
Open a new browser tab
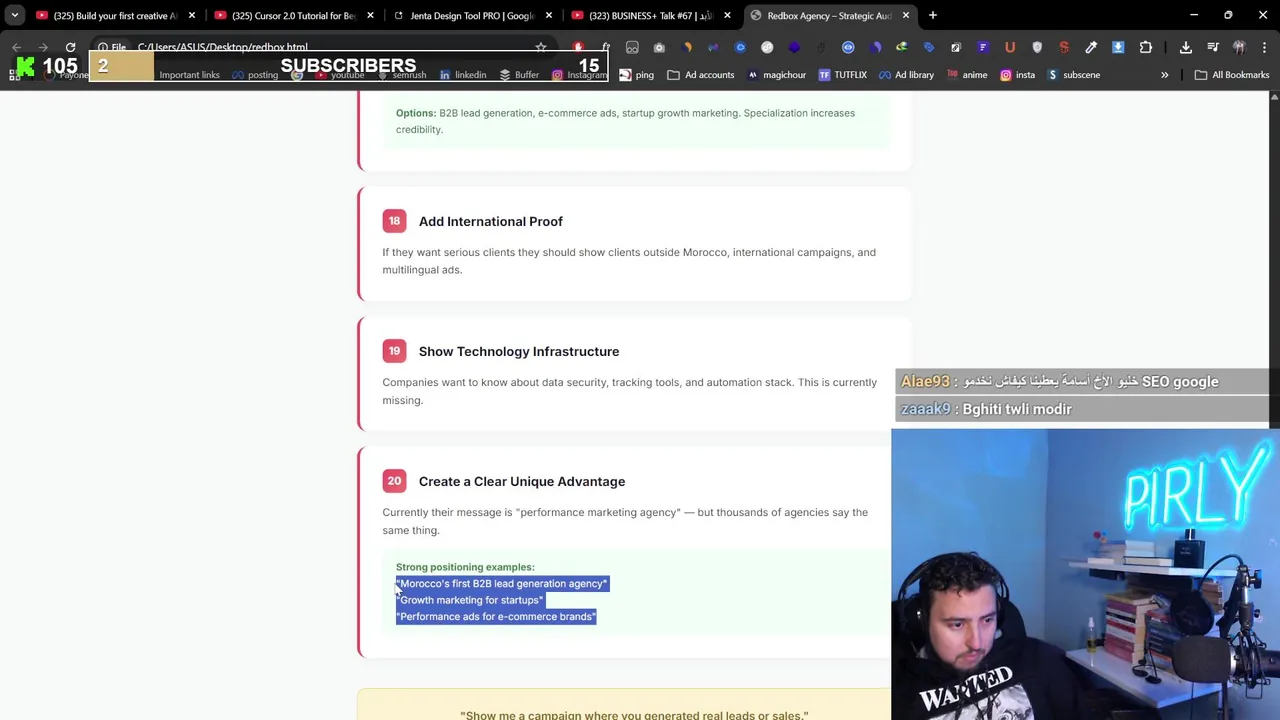(x=932, y=15)
